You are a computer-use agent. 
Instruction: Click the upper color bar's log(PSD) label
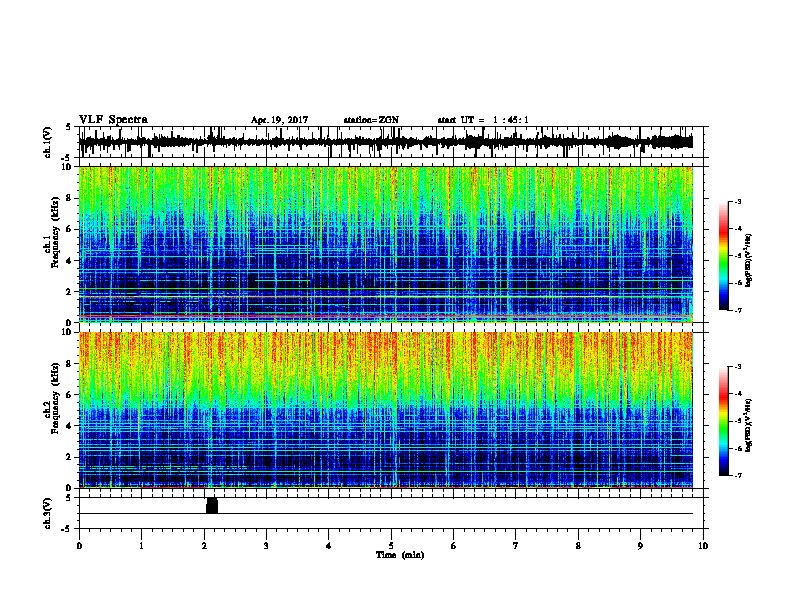(749, 260)
